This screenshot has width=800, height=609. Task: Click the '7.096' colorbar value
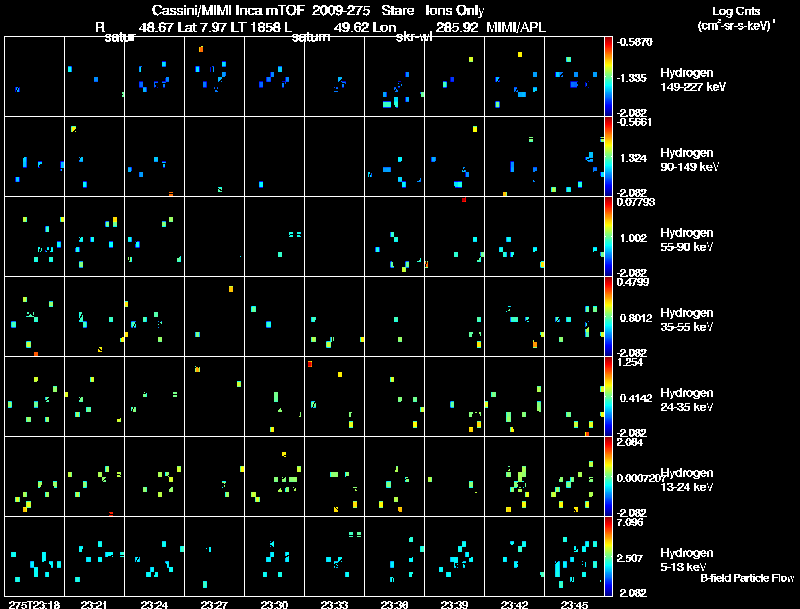[x=630, y=522]
